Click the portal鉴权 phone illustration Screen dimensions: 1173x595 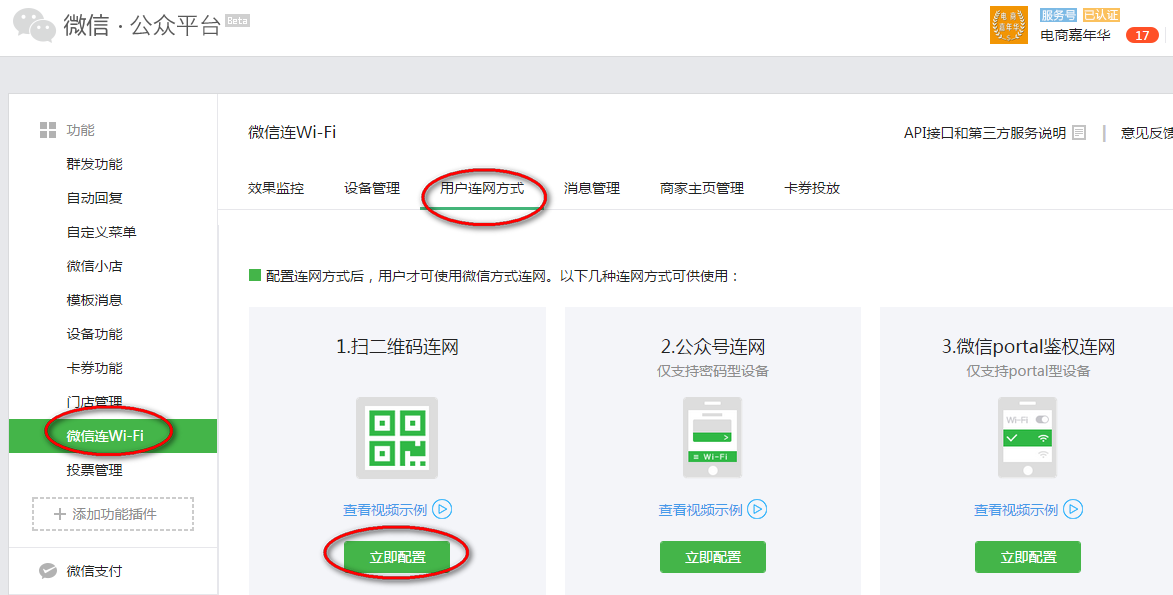[1027, 438]
